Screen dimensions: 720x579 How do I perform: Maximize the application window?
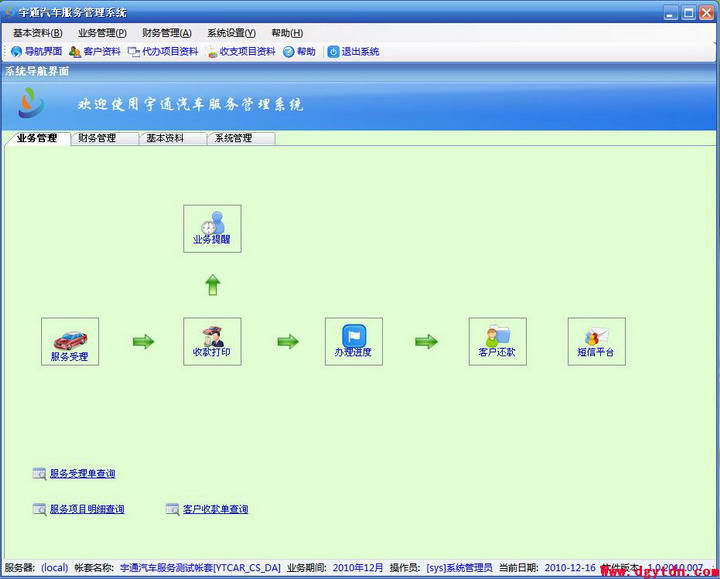(689, 13)
